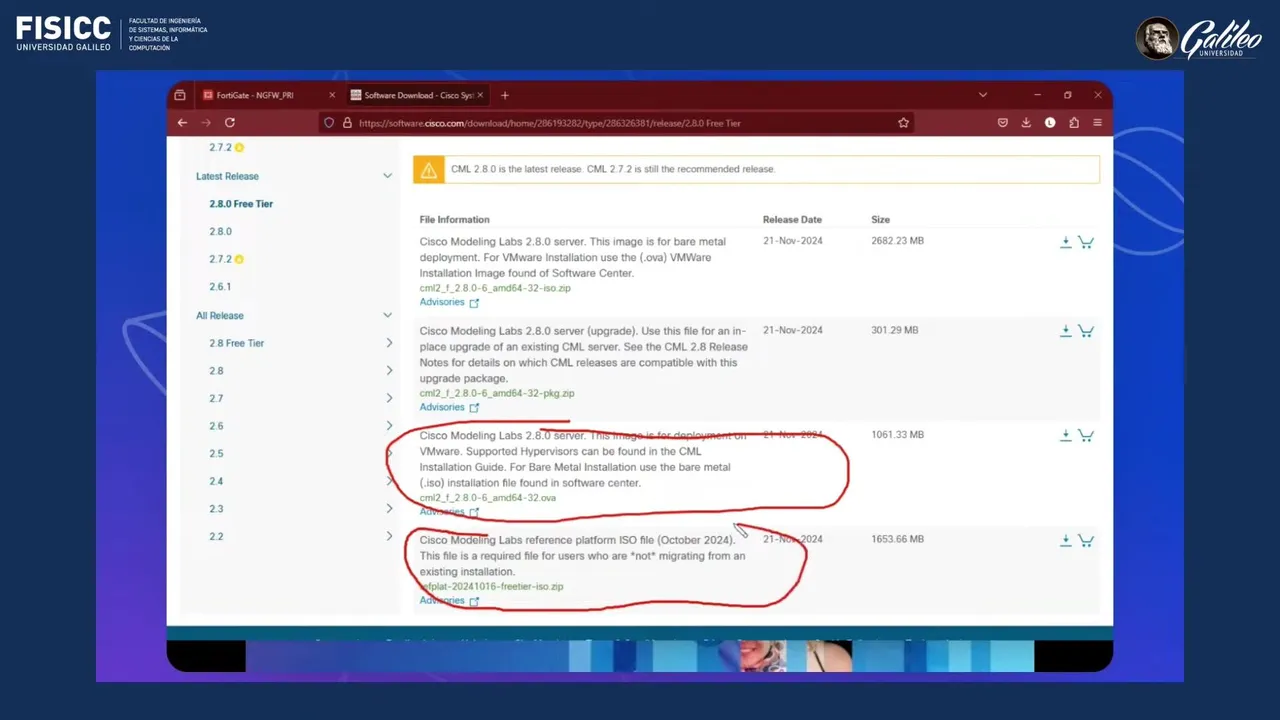Click cml2_f_2.8.0-6_amd64-32.ova file name
This screenshot has width=1280, height=720.
487,498
